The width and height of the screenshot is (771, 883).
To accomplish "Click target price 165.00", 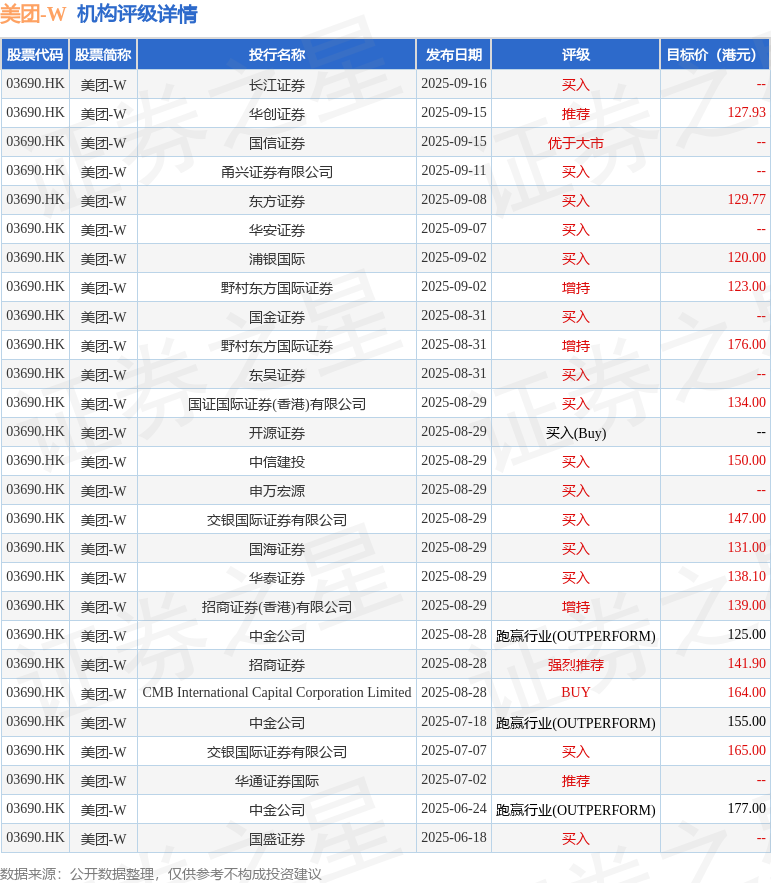I will (746, 750).
